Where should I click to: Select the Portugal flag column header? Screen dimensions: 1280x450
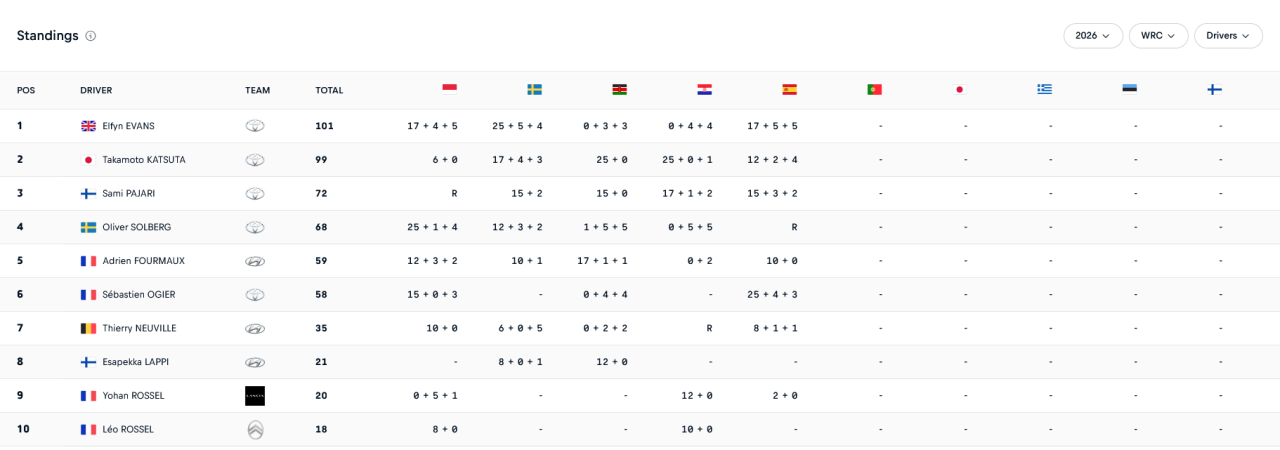pos(874,89)
